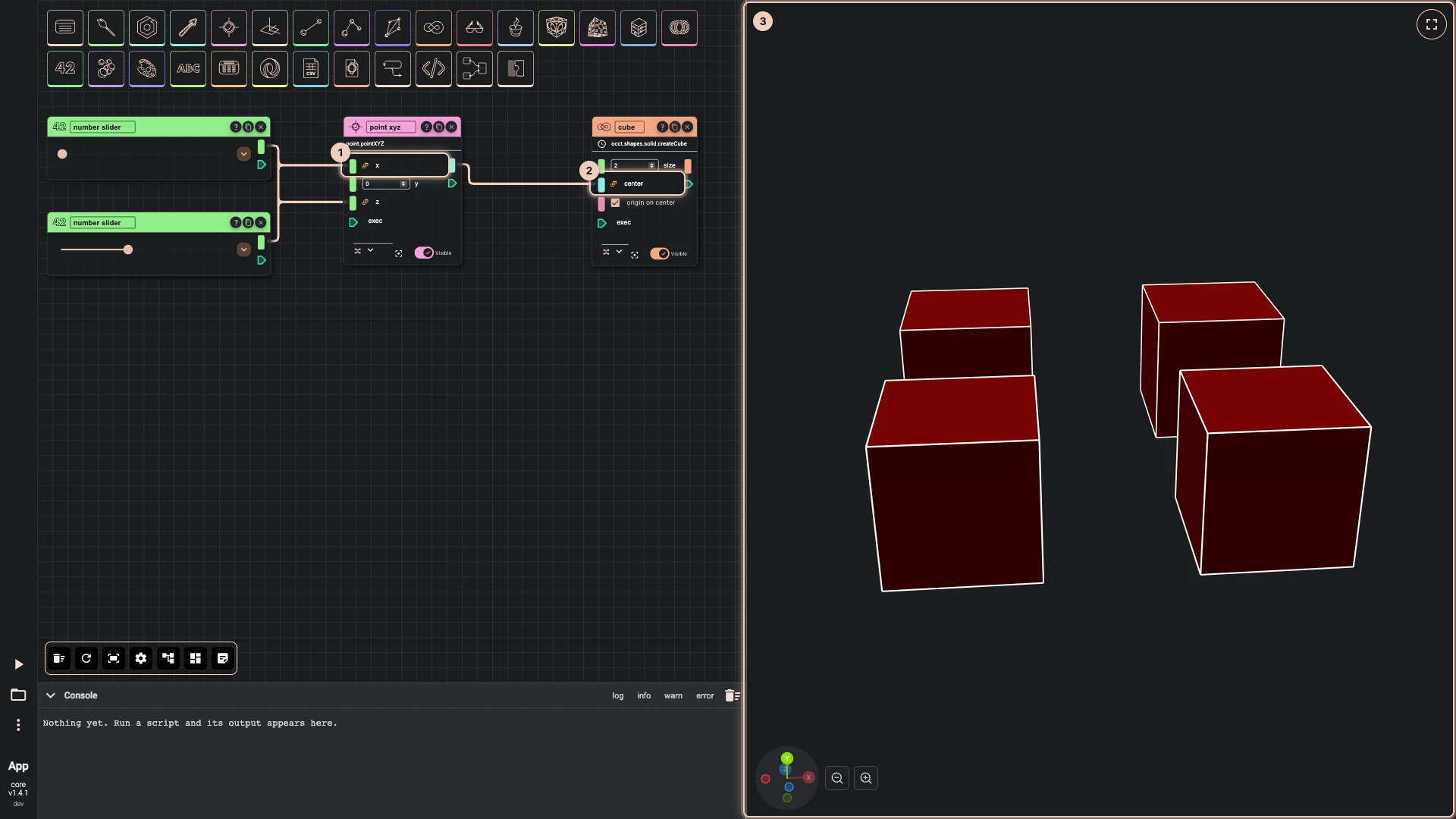Open the three-dot menu in left sidebar
Image resolution: width=1456 pixels, height=819 pixels.
pyautogui.click(x=18, y=725)
